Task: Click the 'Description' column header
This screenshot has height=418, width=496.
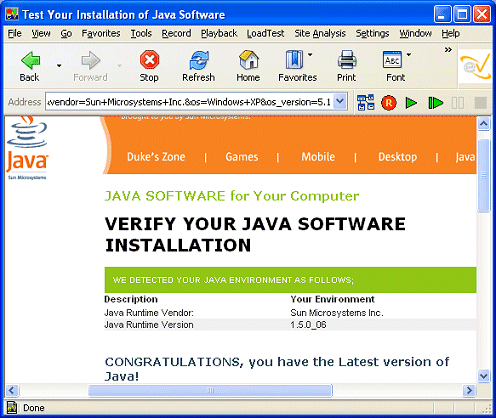Action: [x=131, y=299]
